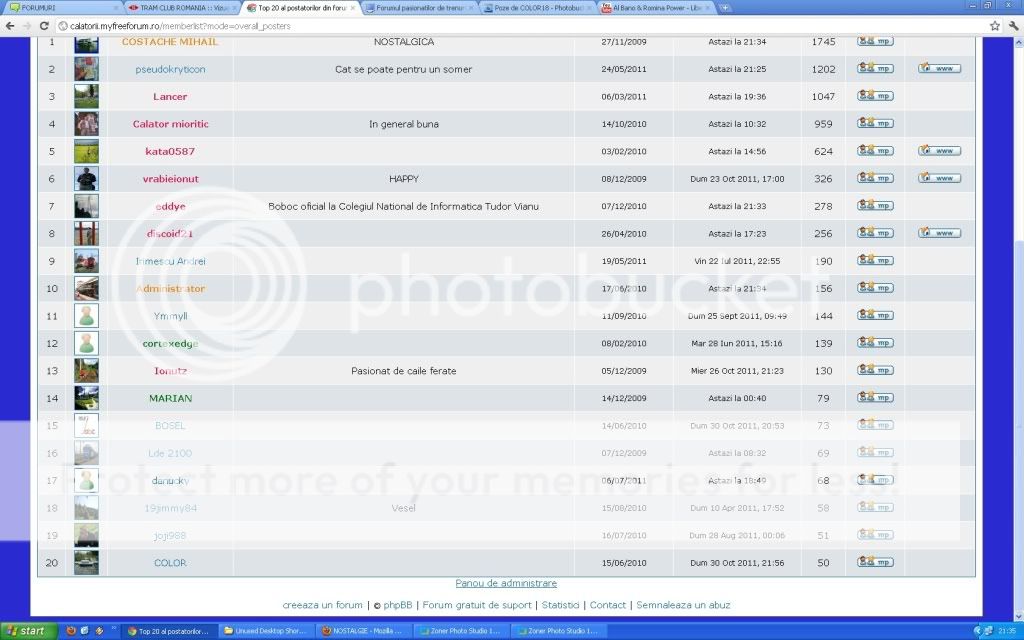Click avatar thumbnail of MARIAN
This screenshot has width=1024, height=640.
click(86, 398)
